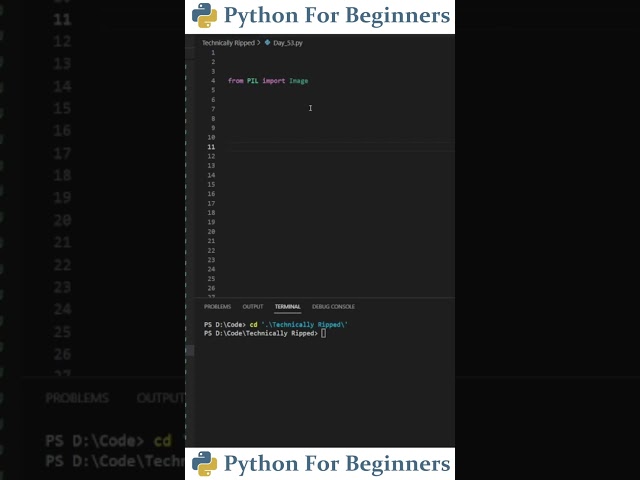Click the word Image in the import statement
The width and height of the screenshot is (640, 480).
coord(298,81)
